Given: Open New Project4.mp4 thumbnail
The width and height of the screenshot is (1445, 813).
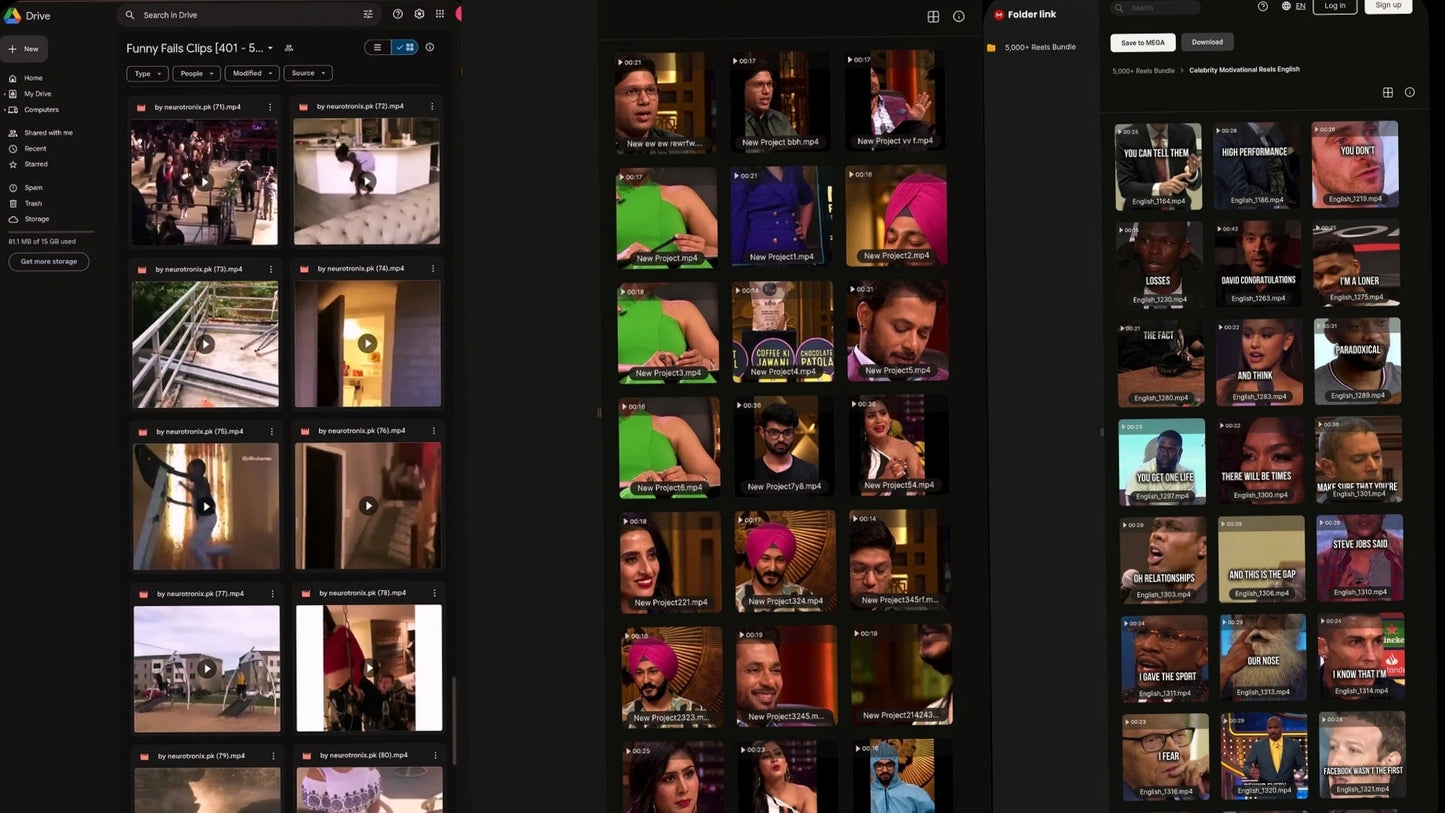Looking at the screenshot, I should tap(783, 331).
